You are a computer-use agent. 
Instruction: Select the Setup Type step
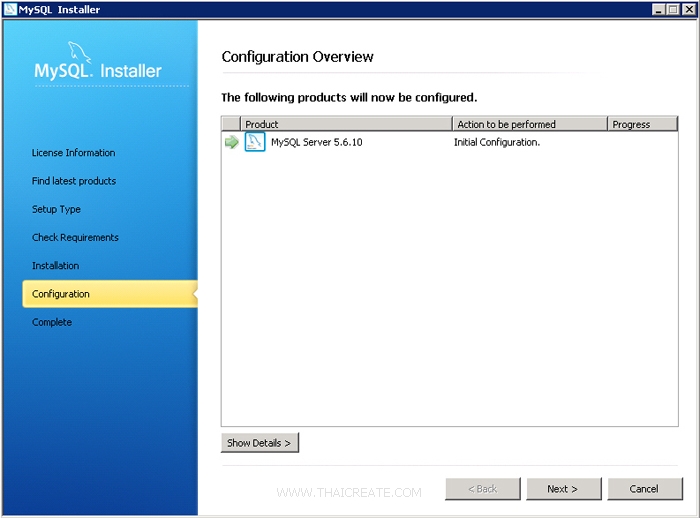(x=56, y=209)
